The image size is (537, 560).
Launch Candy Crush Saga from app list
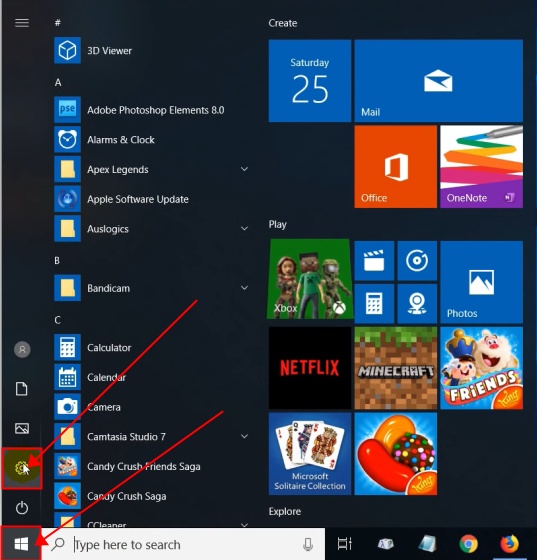(126, 496)
